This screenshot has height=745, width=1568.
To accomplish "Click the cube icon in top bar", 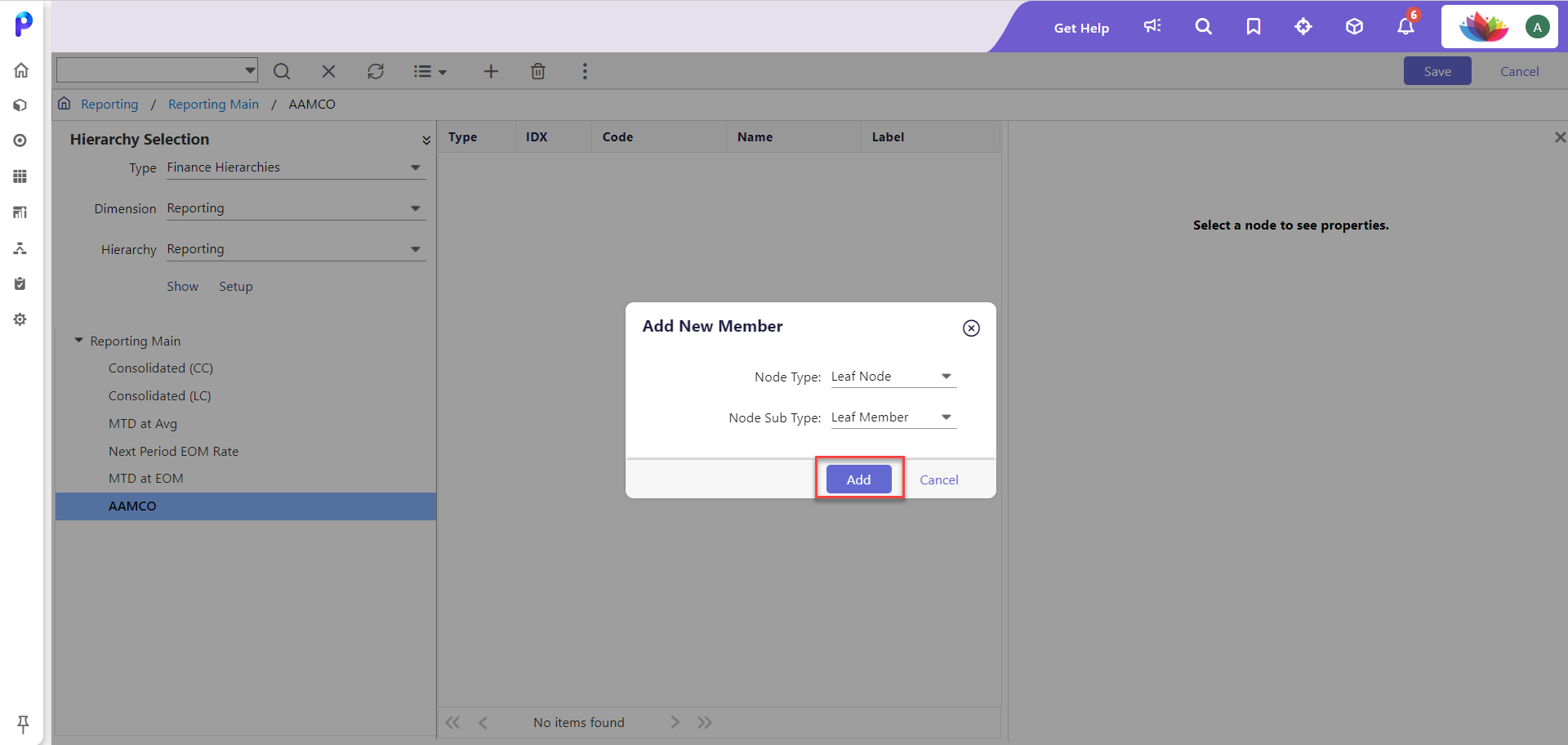I will (x=1354, y=26).
